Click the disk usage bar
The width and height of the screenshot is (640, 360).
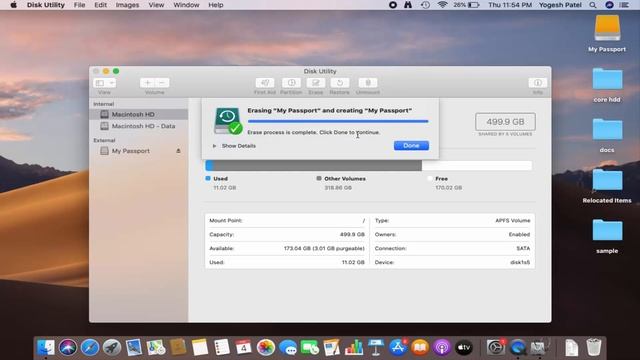point(369,165)
